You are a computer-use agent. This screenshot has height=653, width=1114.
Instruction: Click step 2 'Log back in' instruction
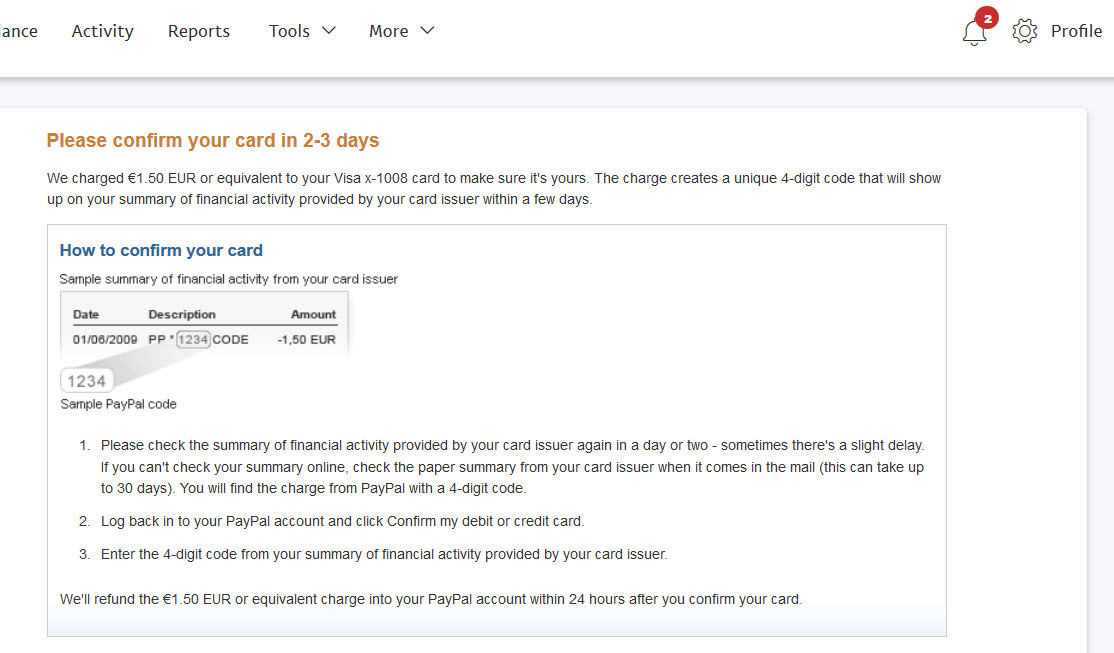pyautogui.click(x=342, y=521)
